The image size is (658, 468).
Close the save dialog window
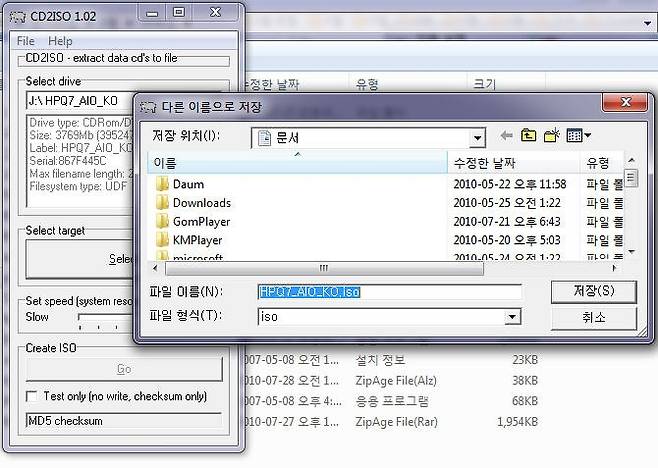point(609,103)
